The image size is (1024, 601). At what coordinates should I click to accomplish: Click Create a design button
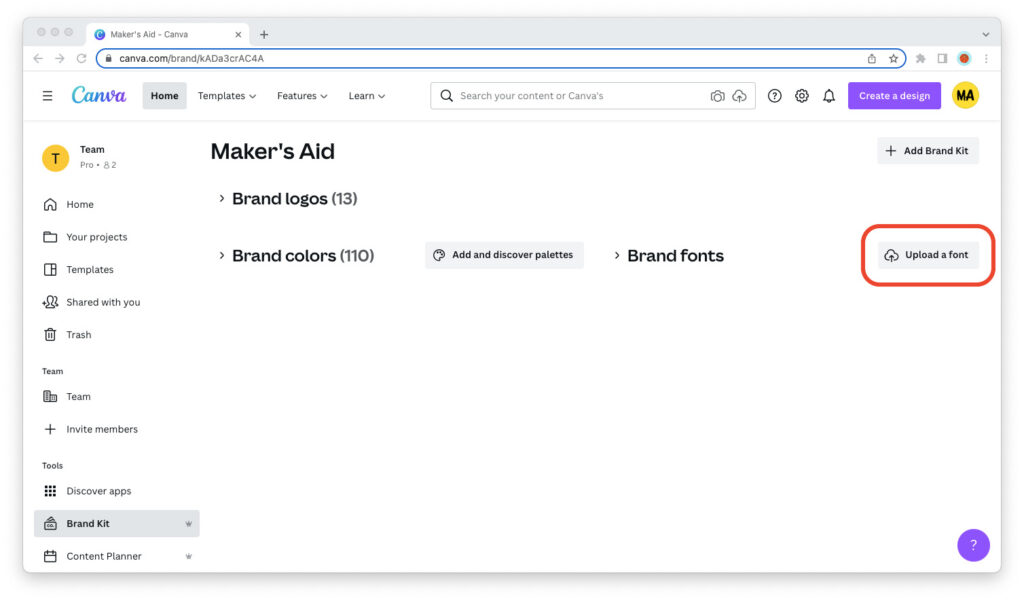894,96
